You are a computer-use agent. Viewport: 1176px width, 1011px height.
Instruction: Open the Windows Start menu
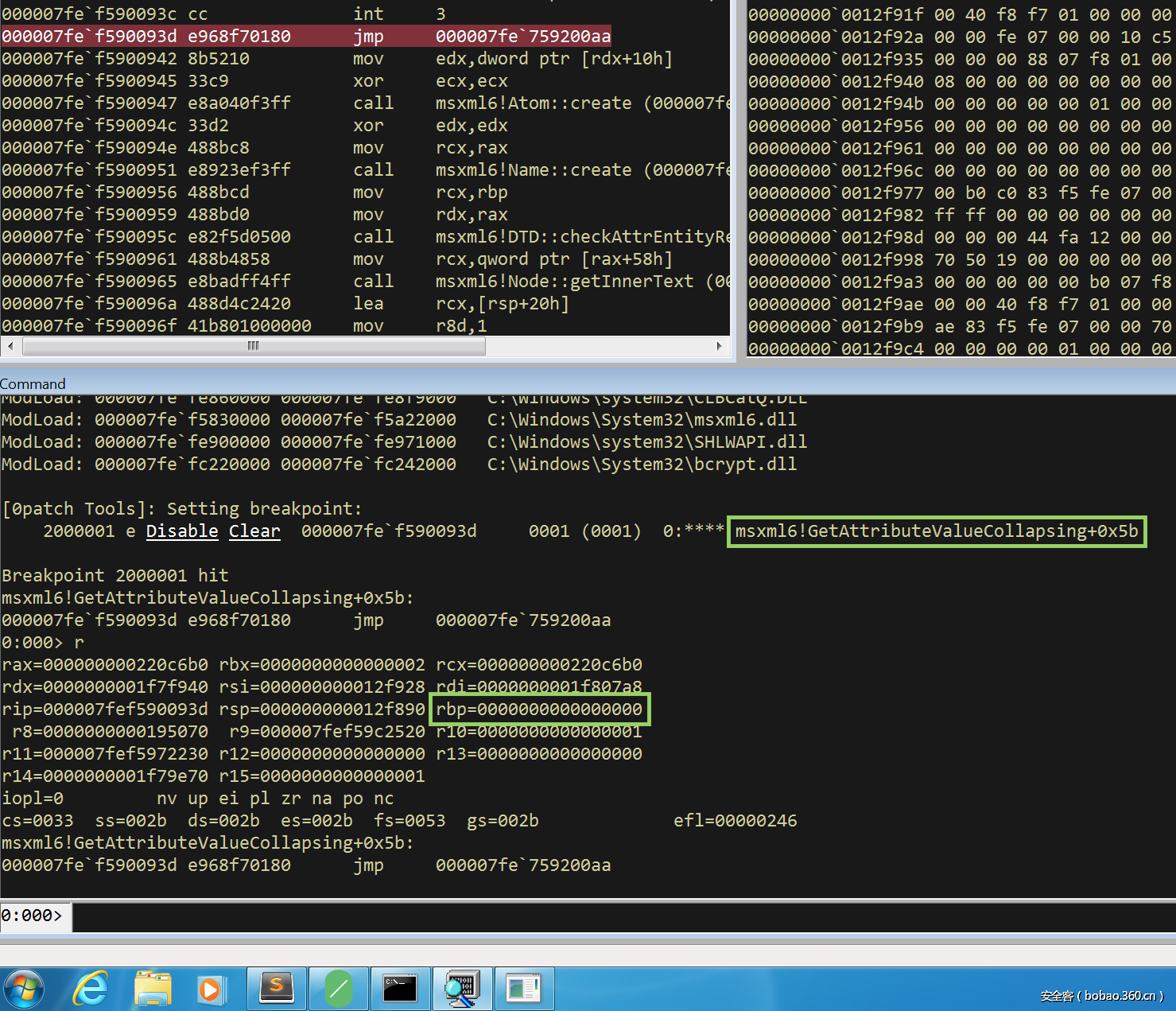[x=25, y=989]
